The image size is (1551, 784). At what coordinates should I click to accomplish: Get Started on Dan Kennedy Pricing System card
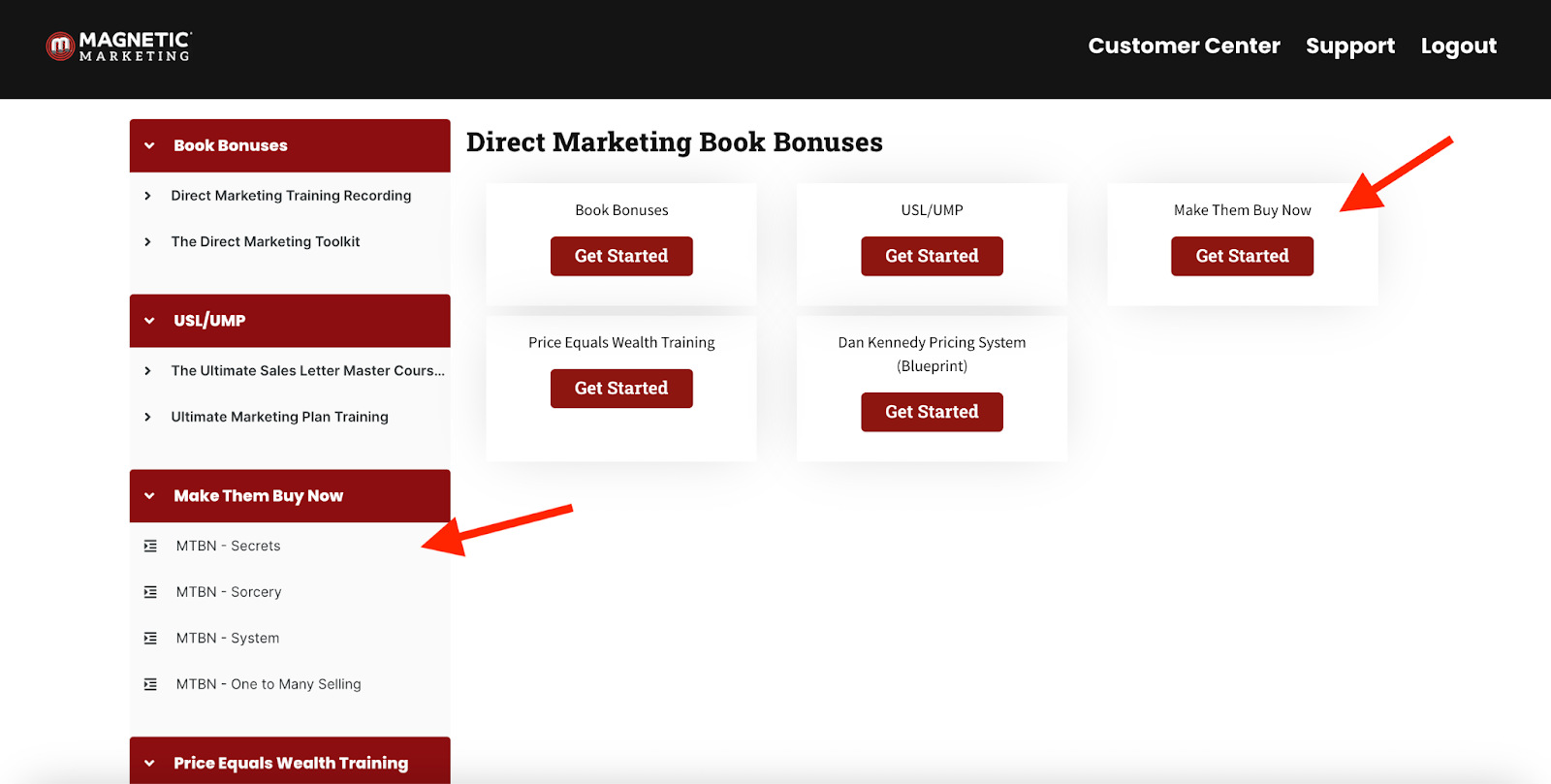932,412
